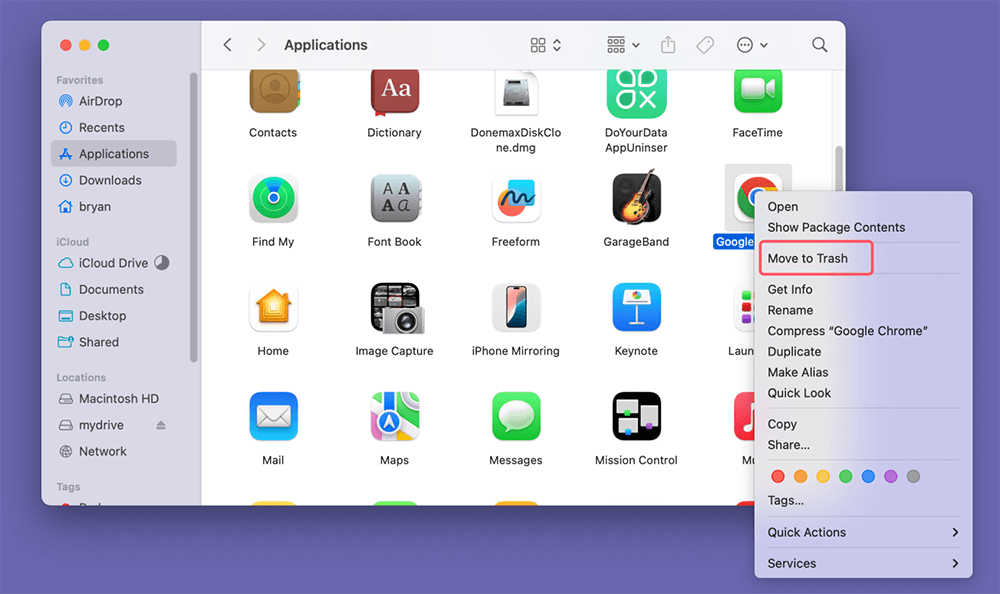Select the GarageBand guitar icon
The image size is (1000, 594).
[636, 199]
